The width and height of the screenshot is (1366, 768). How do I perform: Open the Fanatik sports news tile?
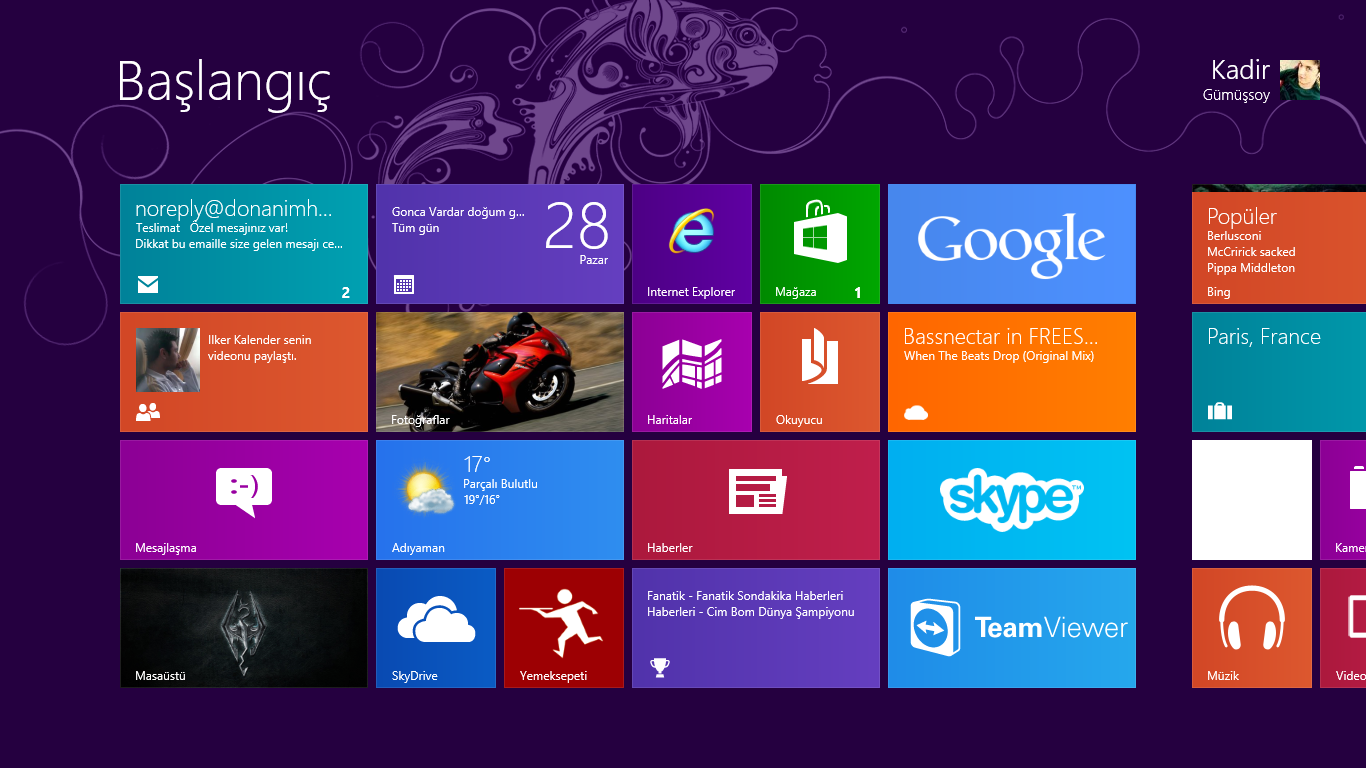coord(756,628)
